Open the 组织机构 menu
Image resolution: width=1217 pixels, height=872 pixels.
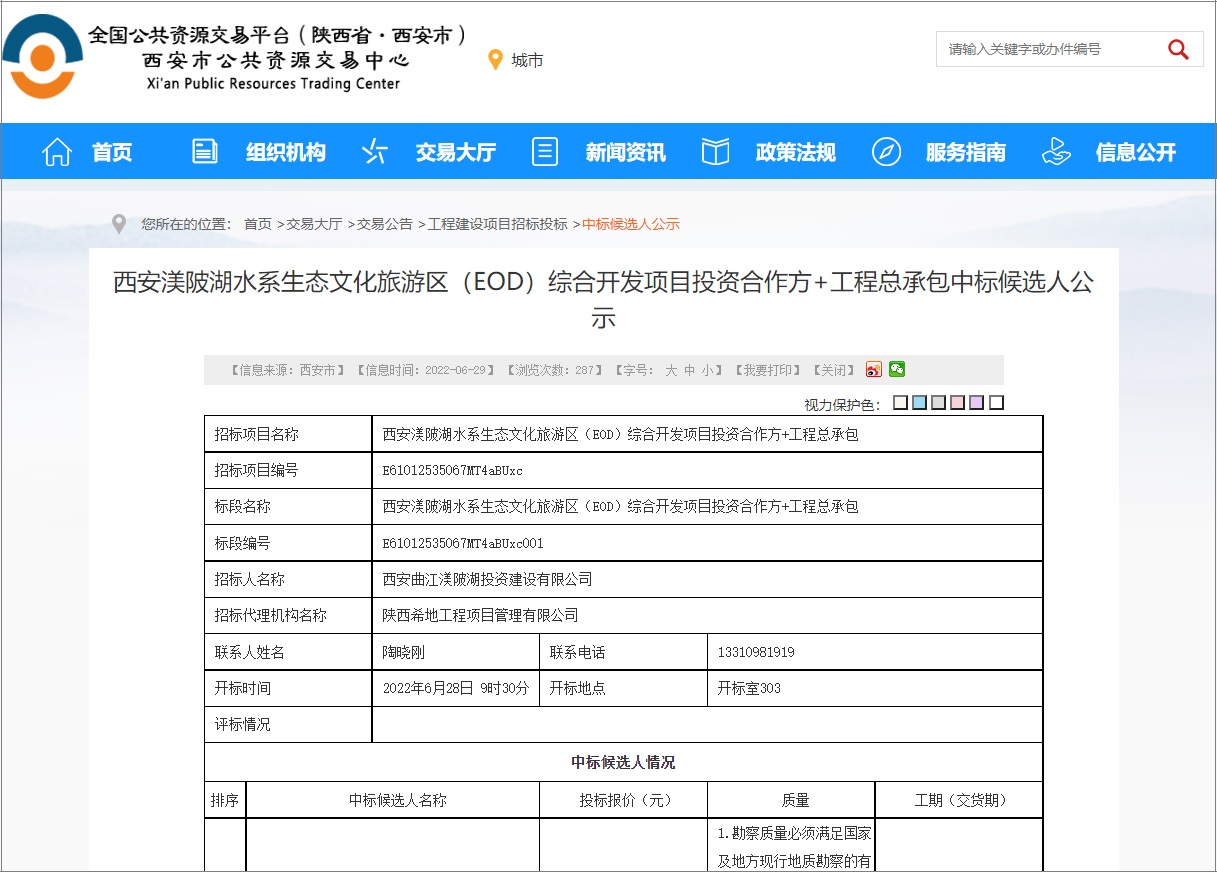[x=285, y=153]
